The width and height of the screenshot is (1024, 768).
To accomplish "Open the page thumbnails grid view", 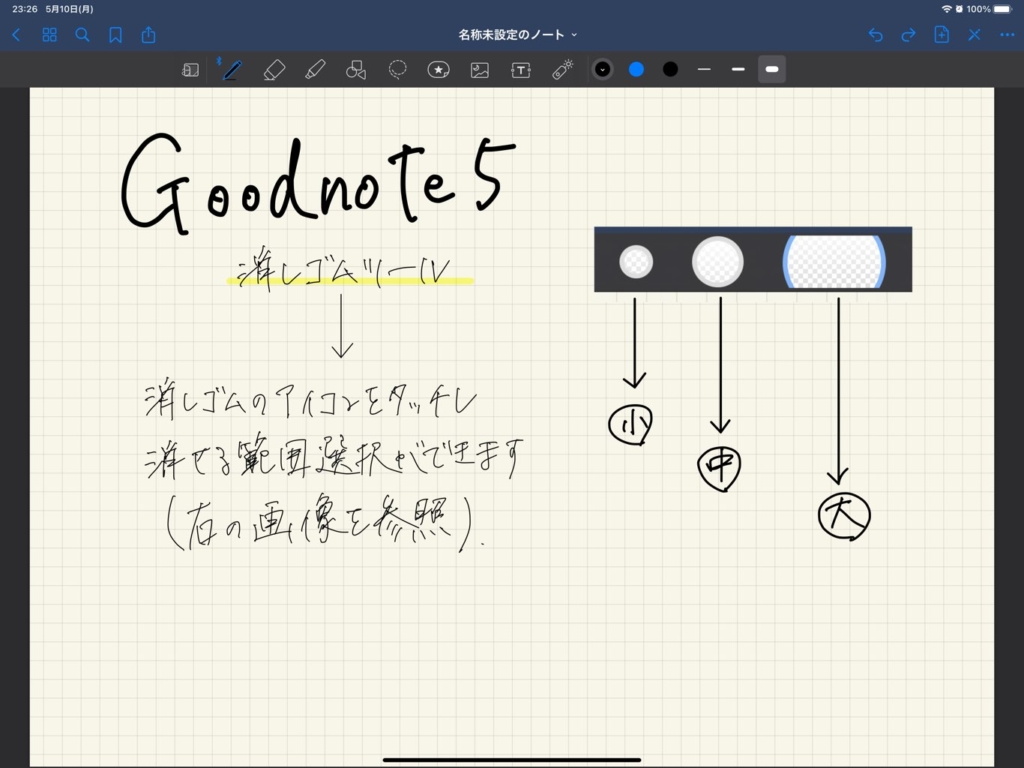I will coord(50,35).
